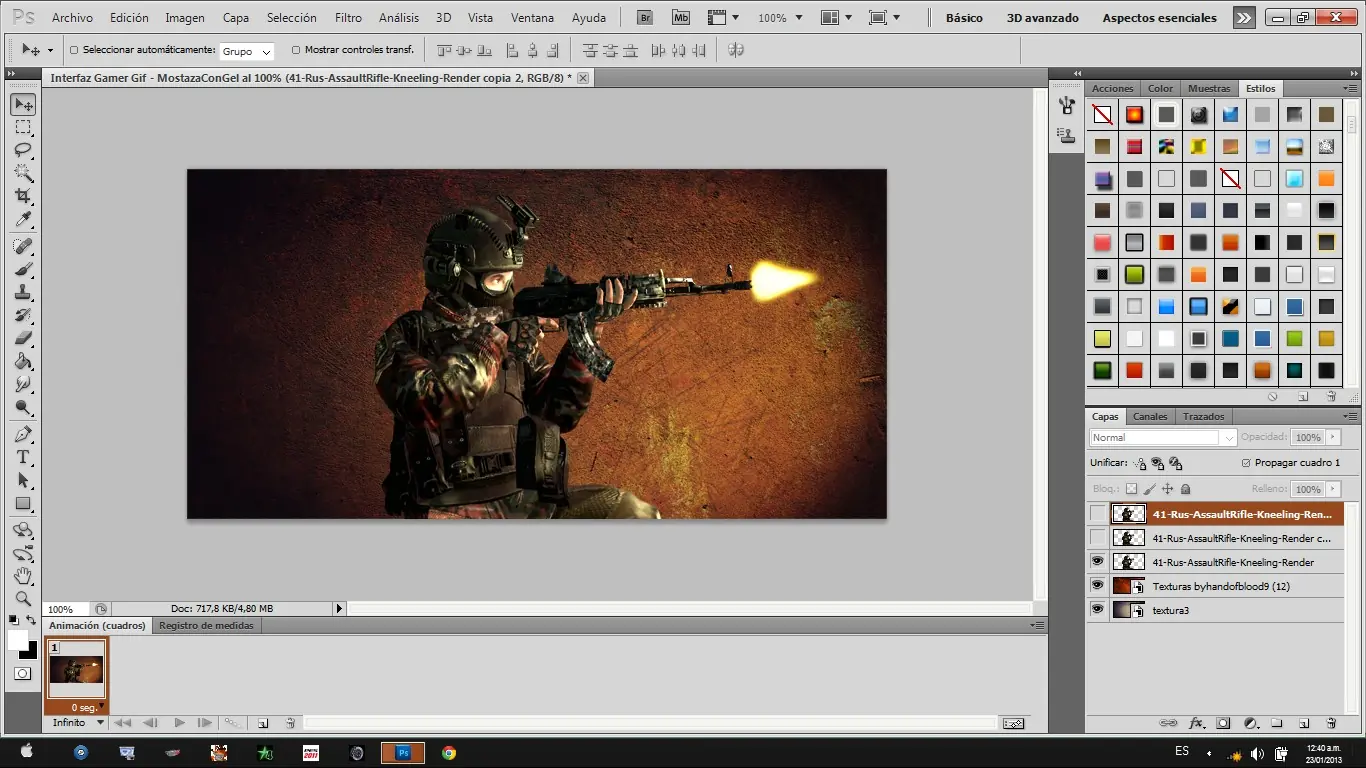1366x768 pixels.
Task: Duplicate the selected animation frame
Action: point(263,723)
